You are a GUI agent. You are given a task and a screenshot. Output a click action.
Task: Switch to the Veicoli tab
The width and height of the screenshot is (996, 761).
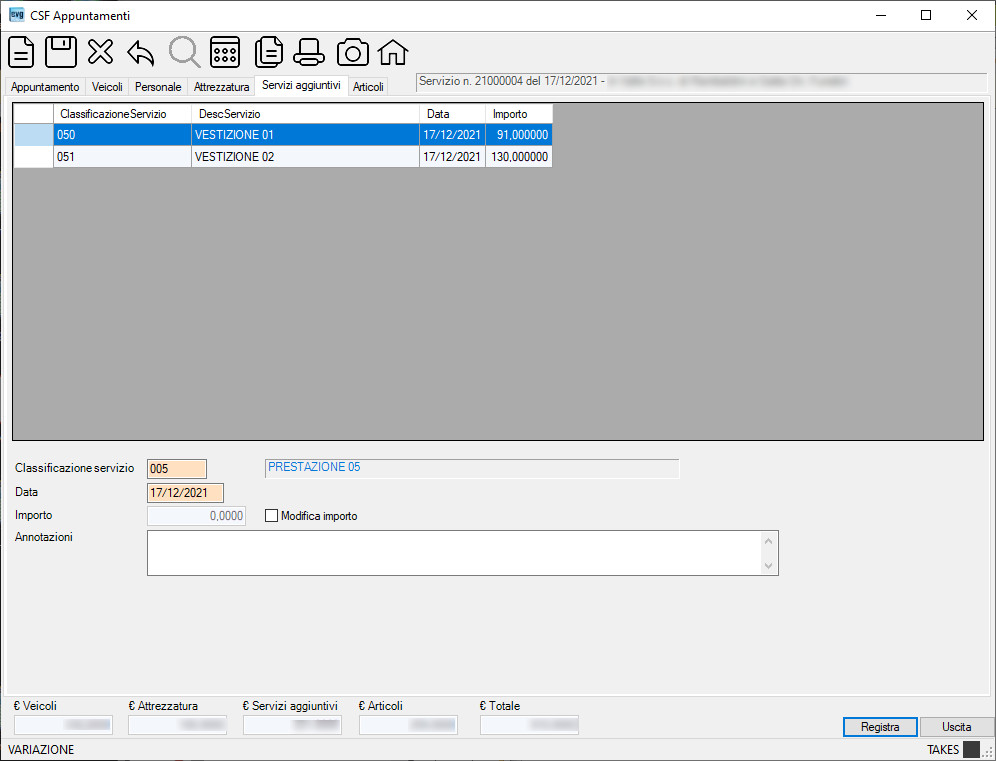click(107, 87)
